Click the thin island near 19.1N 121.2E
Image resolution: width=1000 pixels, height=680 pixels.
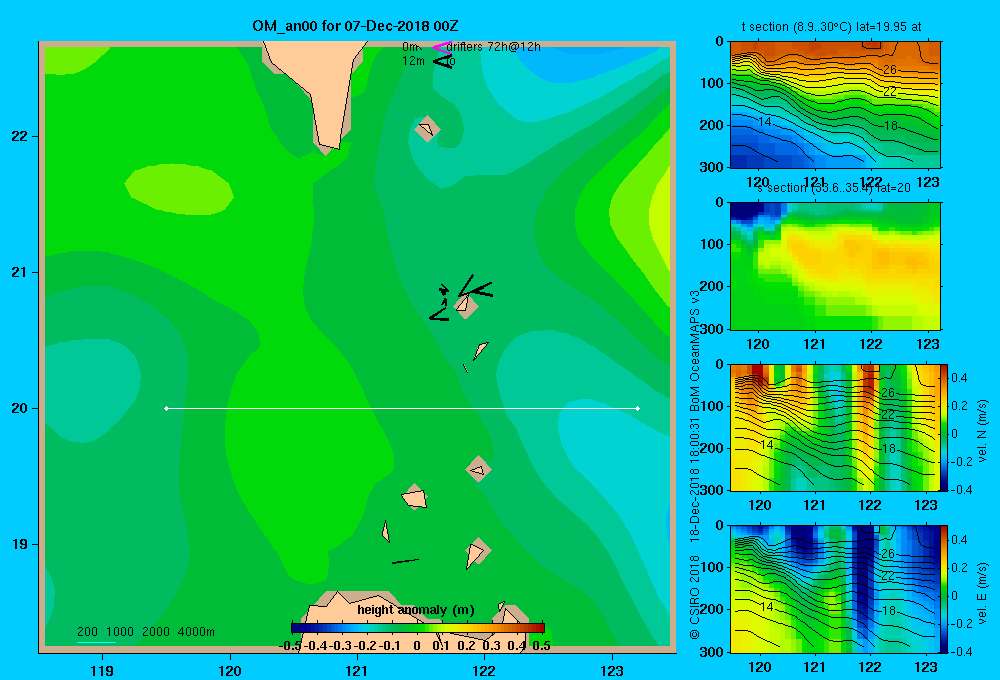(386, 531)
